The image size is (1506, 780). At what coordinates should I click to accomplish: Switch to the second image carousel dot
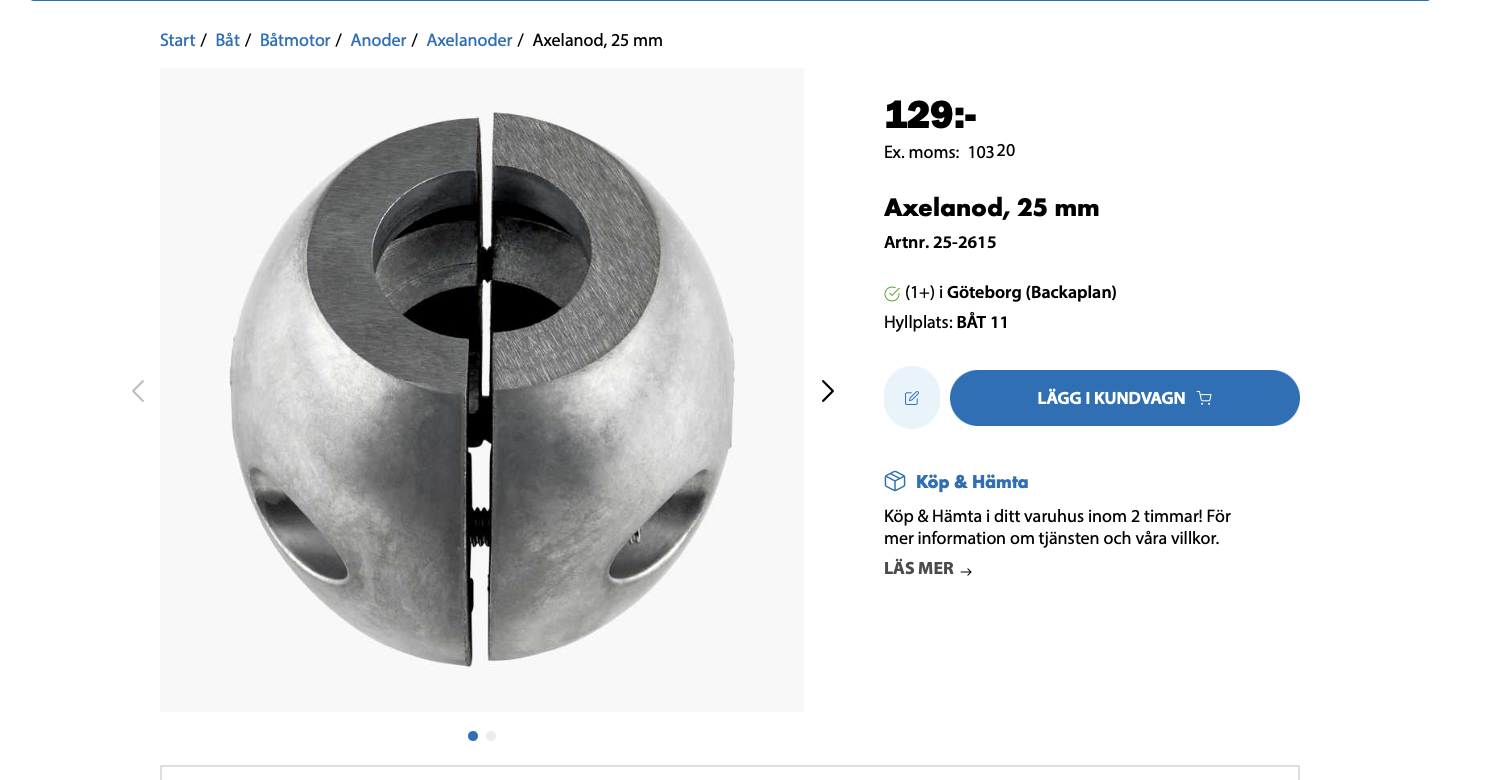pos(491,736)
